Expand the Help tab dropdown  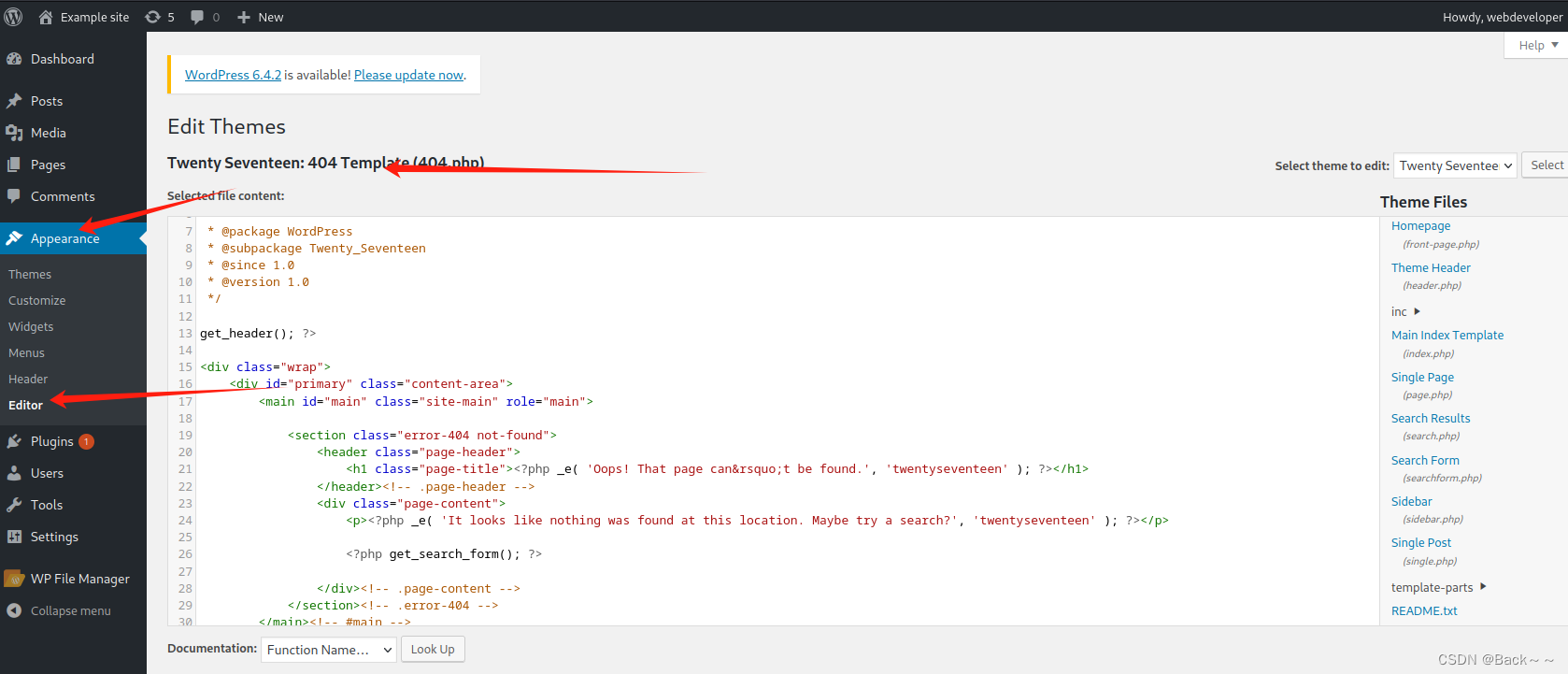coord(1538,45)
